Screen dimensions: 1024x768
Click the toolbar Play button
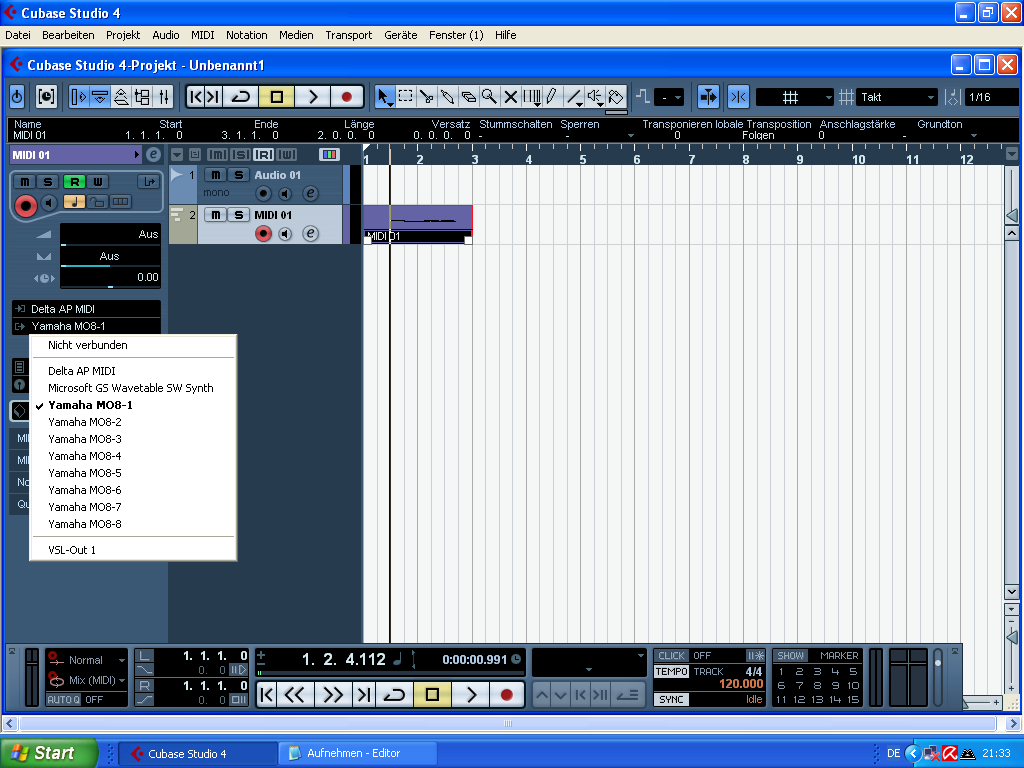coord(312,97)
